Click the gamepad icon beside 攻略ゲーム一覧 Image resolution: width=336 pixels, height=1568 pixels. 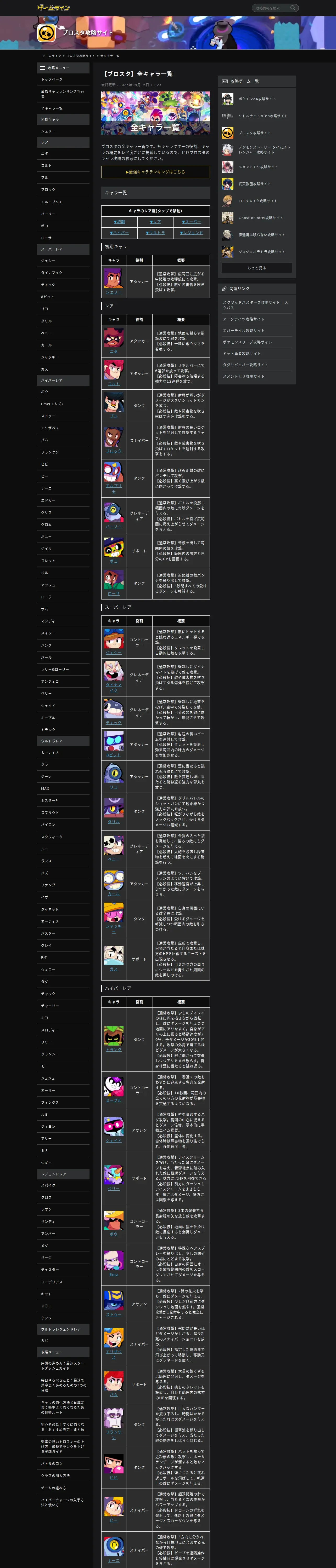pyautogui.click(x=225, y=81)
